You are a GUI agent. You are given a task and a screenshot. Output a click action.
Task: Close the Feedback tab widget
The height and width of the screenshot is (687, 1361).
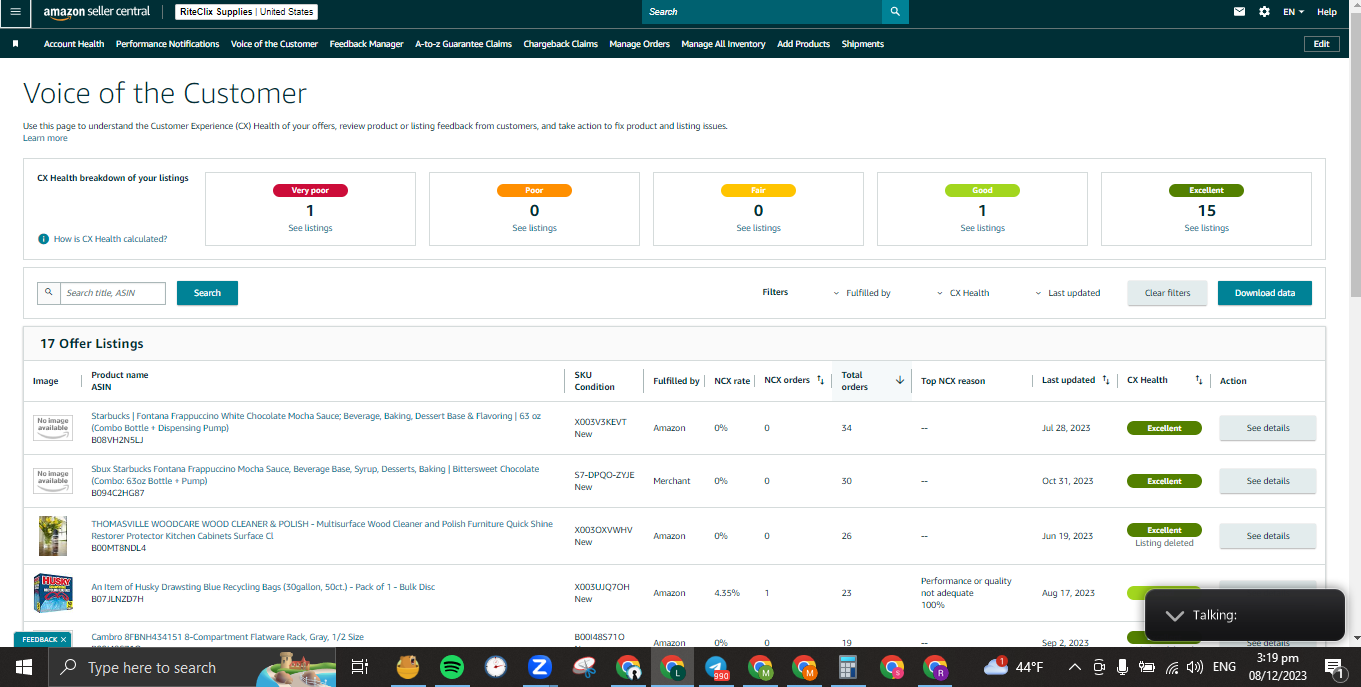click(63, 639)
